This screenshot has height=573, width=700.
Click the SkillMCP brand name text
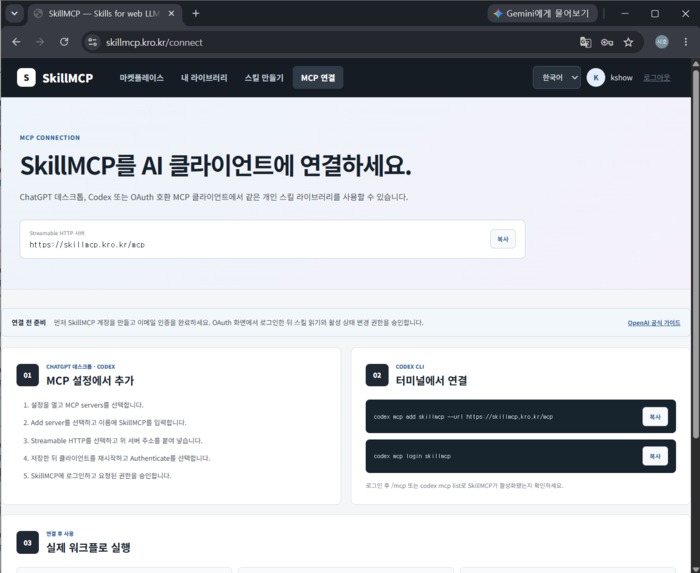tap(68, 78)
